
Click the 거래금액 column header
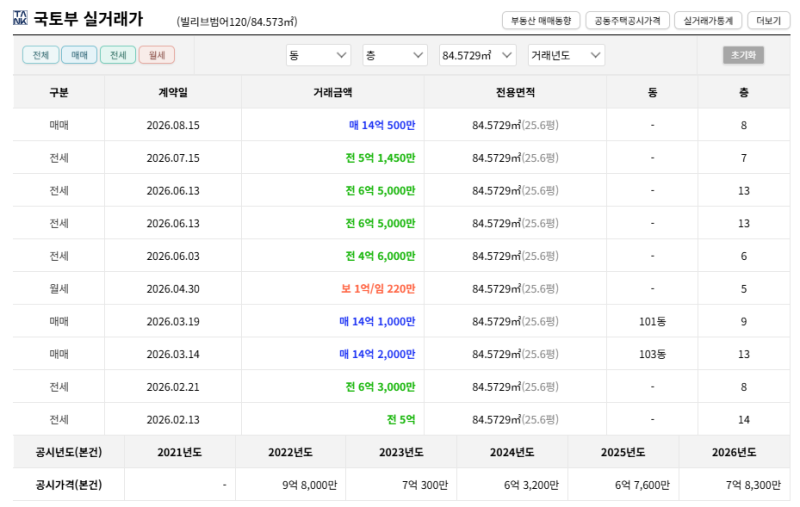pos(333,92)
